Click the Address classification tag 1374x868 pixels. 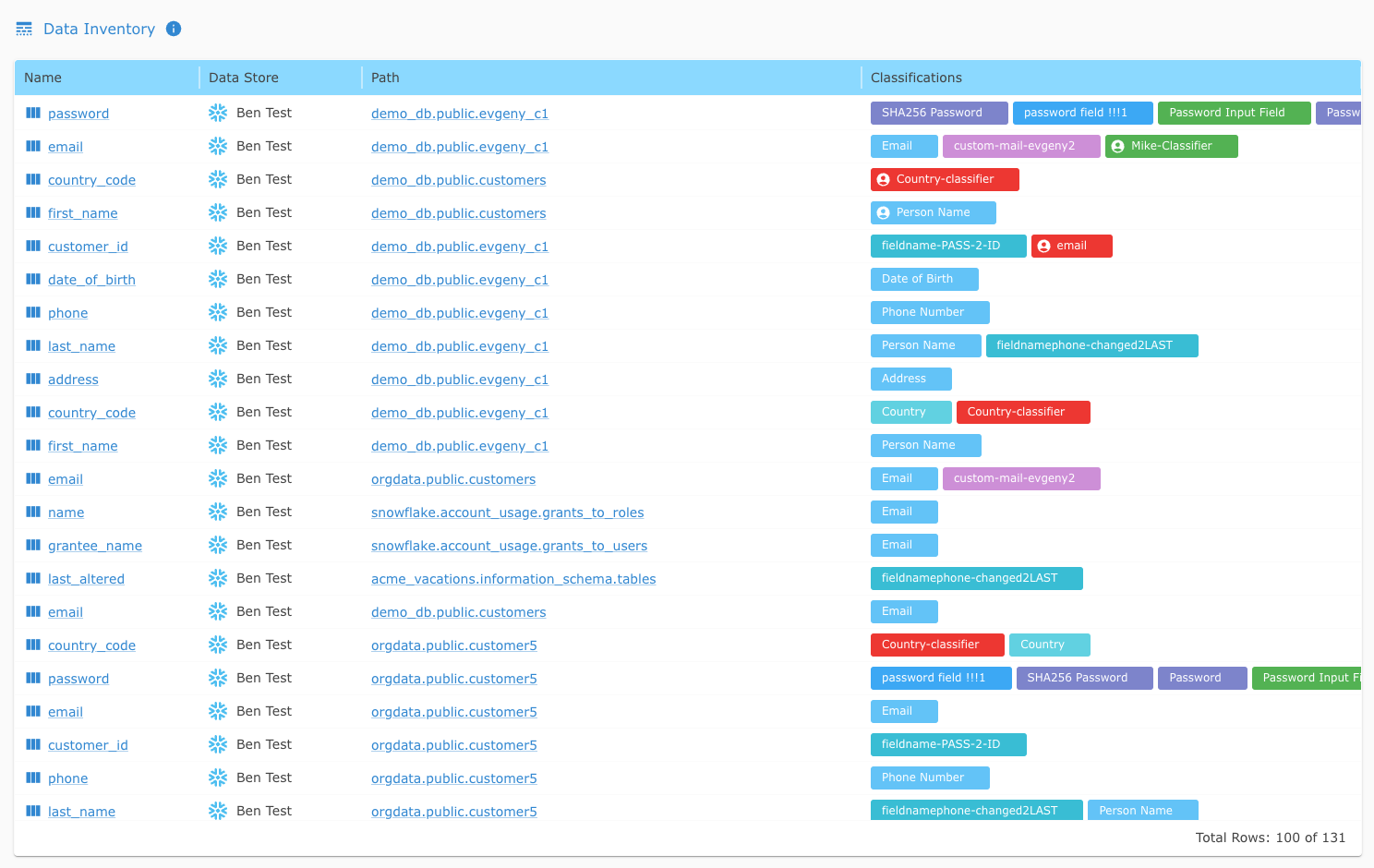(910, 379)
